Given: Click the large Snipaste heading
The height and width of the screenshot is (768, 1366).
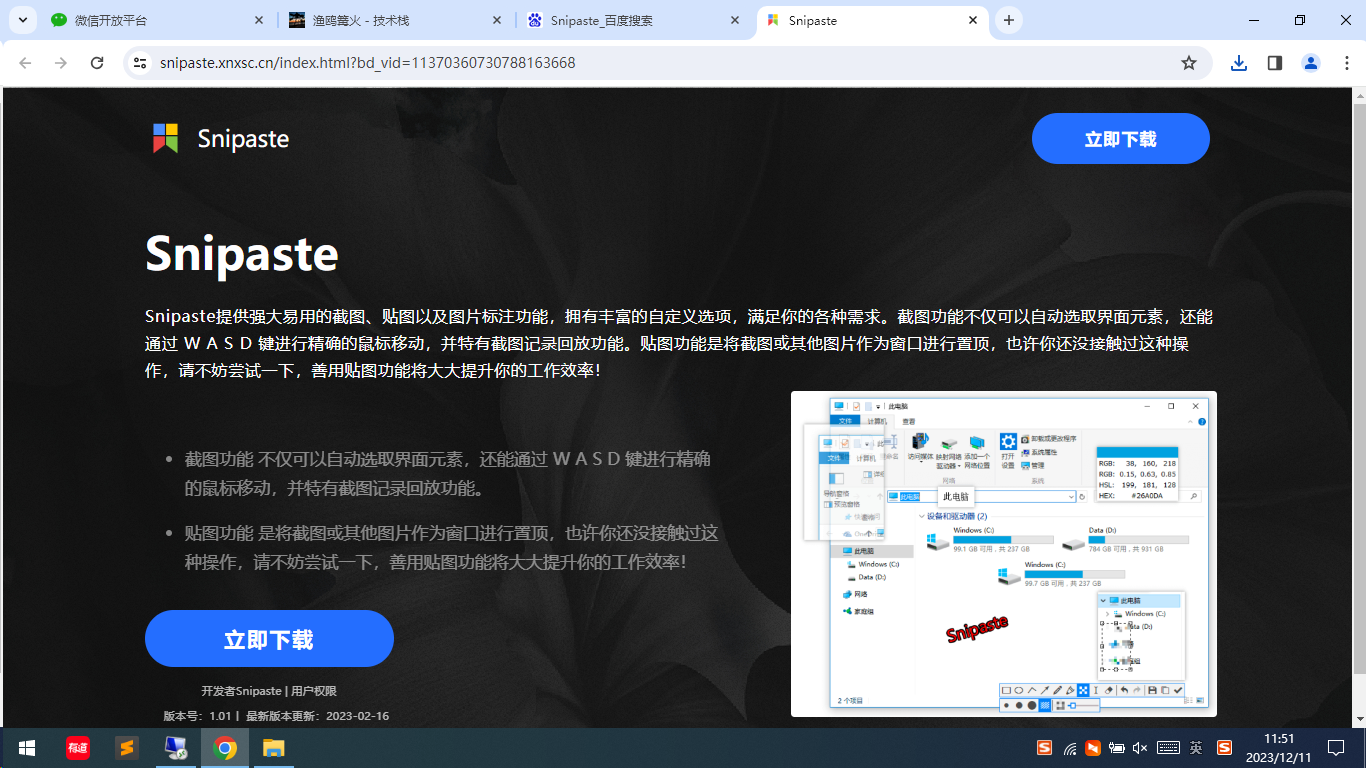Looking at the screenshot, I should [x=242, y=254].
